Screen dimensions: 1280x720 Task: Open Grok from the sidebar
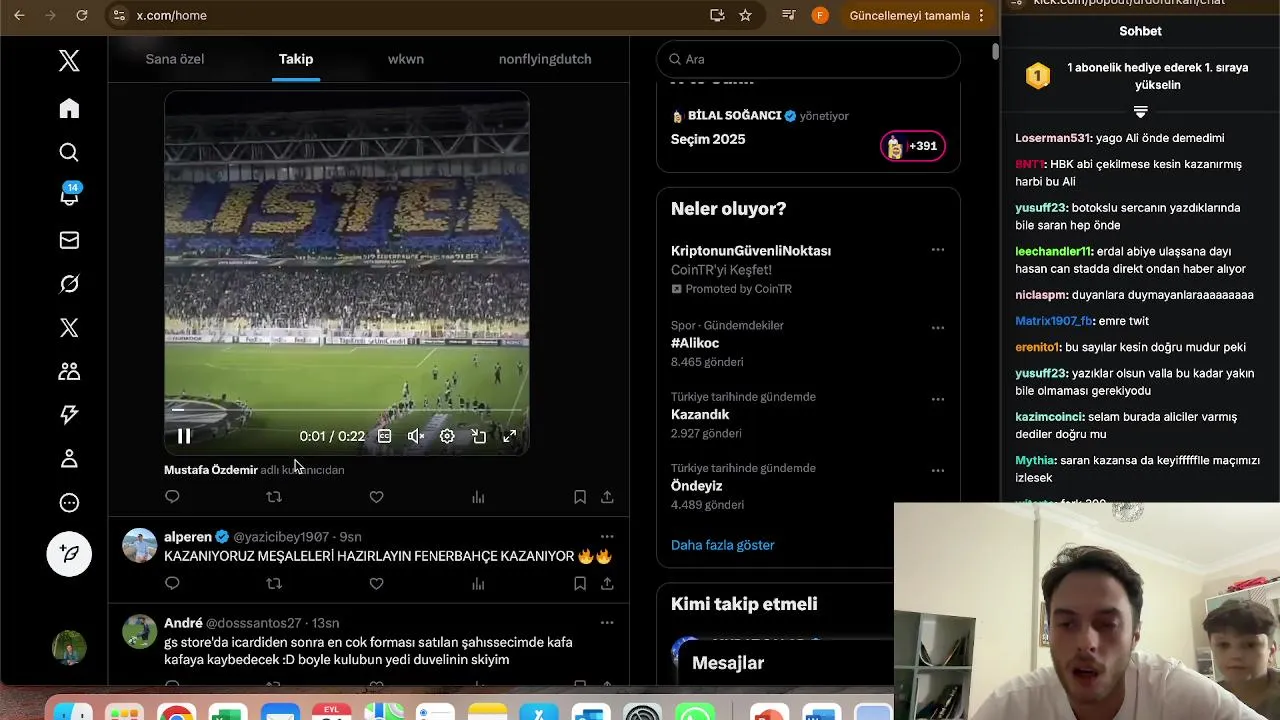click(x=69, y=284)
